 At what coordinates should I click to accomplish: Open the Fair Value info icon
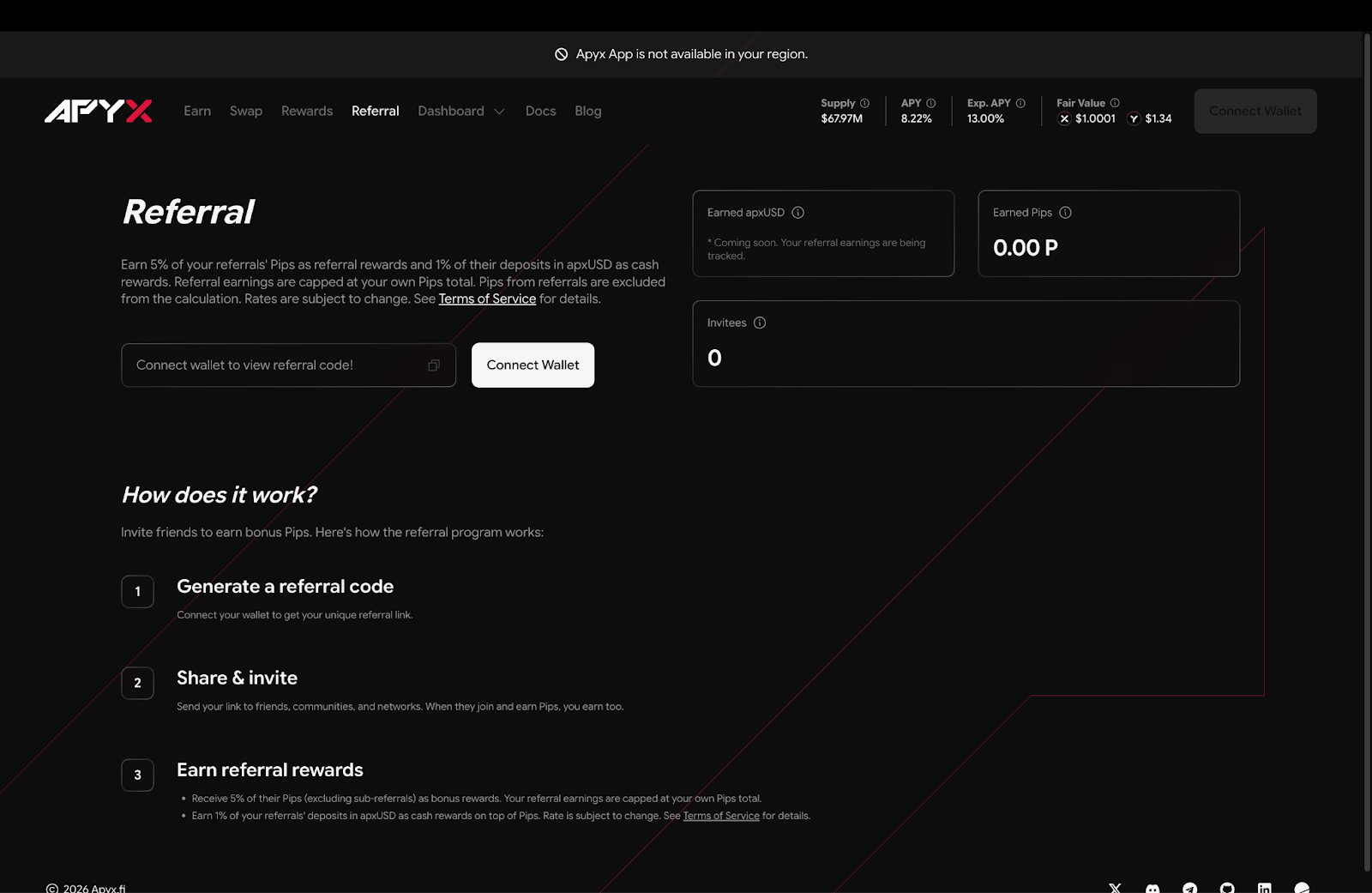point(1115,103)
